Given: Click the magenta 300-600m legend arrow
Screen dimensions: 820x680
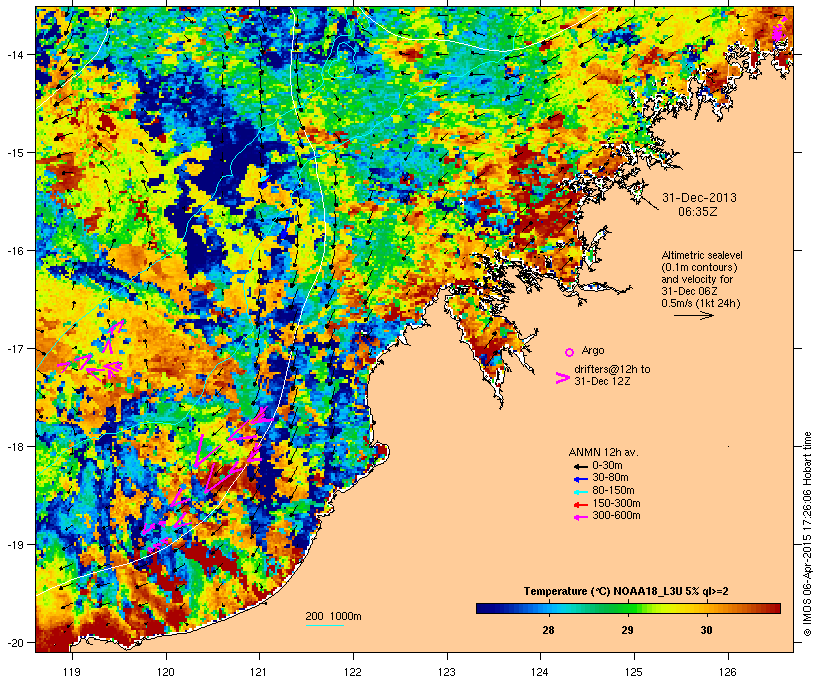Looking at the screenshot, I should click(x=581, y=517).
